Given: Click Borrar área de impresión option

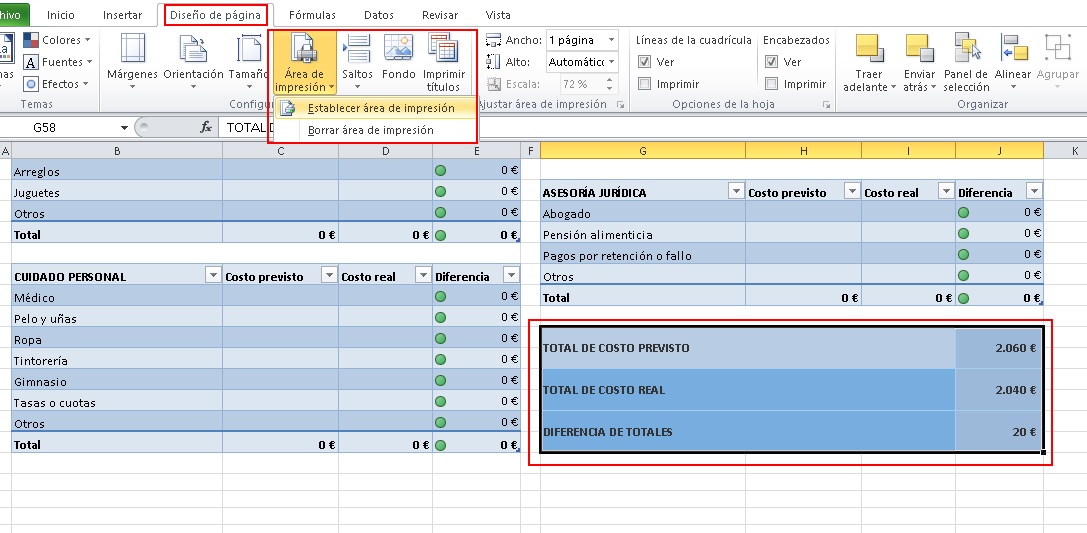Looking at the screenshot, I should (370, 130).
